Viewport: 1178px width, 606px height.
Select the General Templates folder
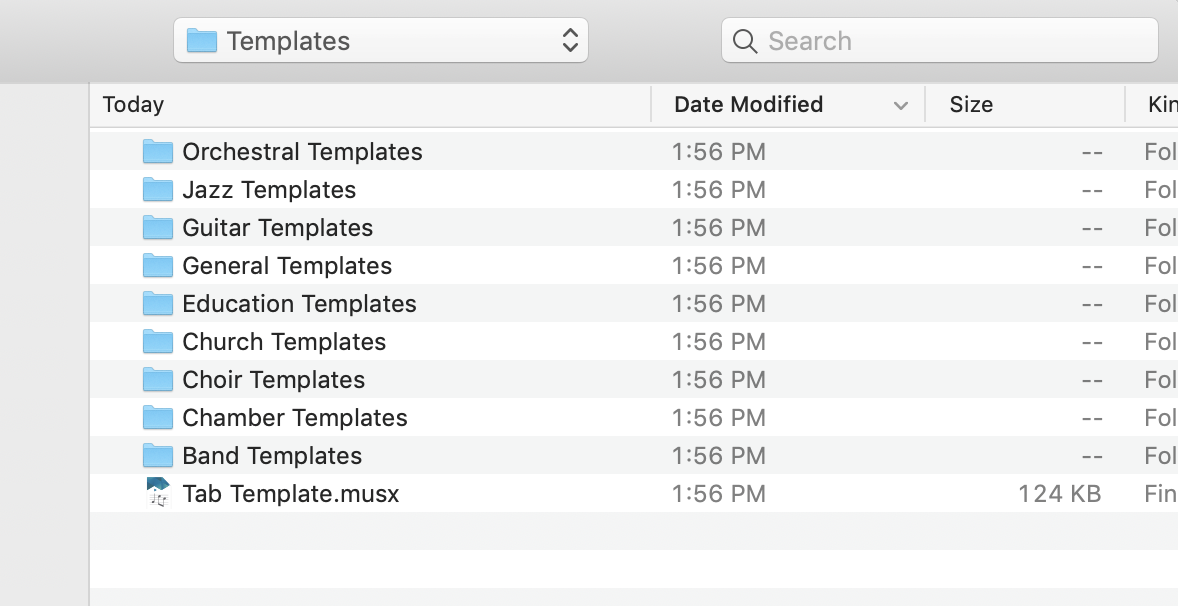click(287, 266)
